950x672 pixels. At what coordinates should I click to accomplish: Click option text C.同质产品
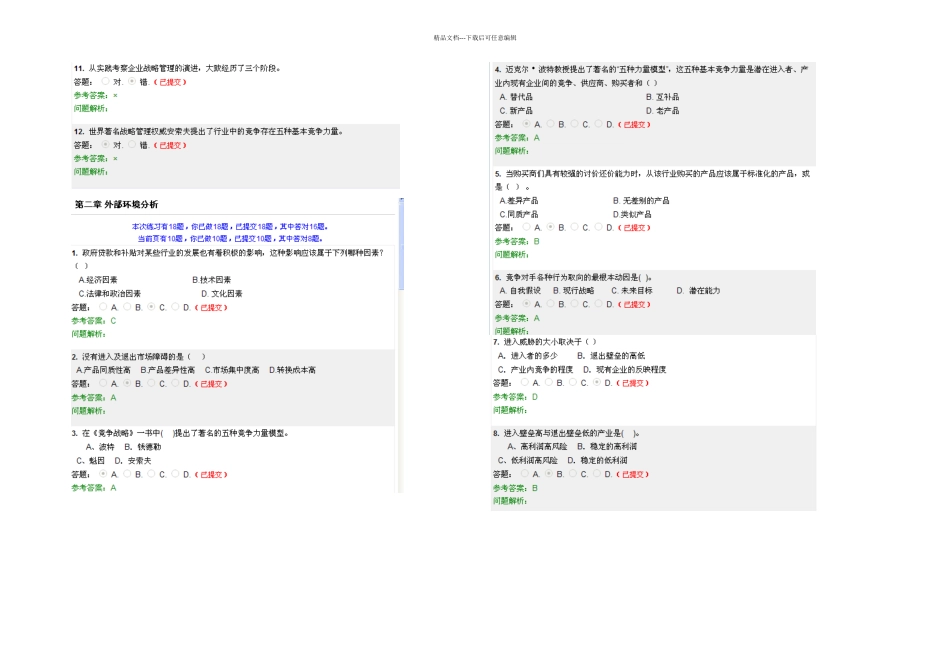(x=519, y=215)
